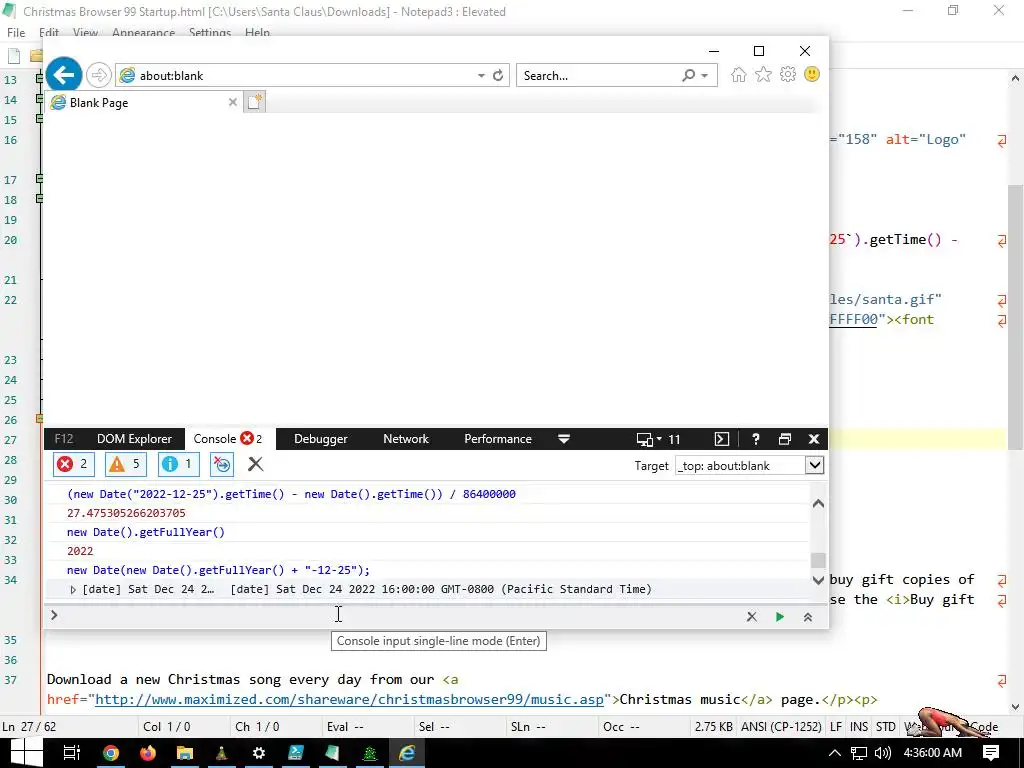Expand the search provider dropdown arrow

point(705,76)
